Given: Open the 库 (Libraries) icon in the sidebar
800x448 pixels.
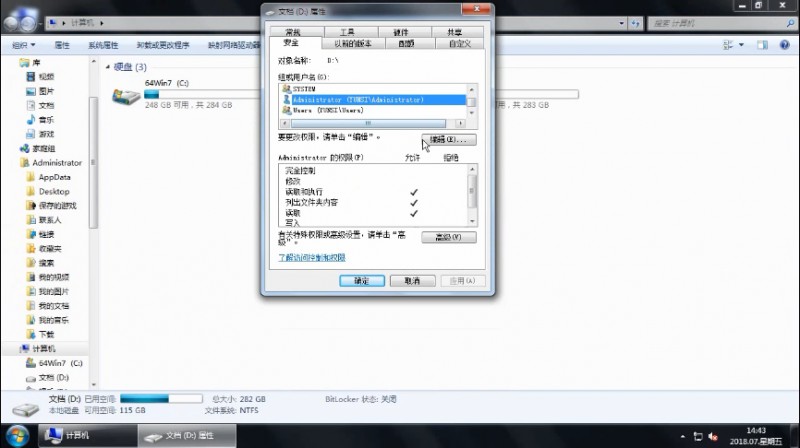Looking at the screenshot, I should pyautogui.click(x=23, y=62).
